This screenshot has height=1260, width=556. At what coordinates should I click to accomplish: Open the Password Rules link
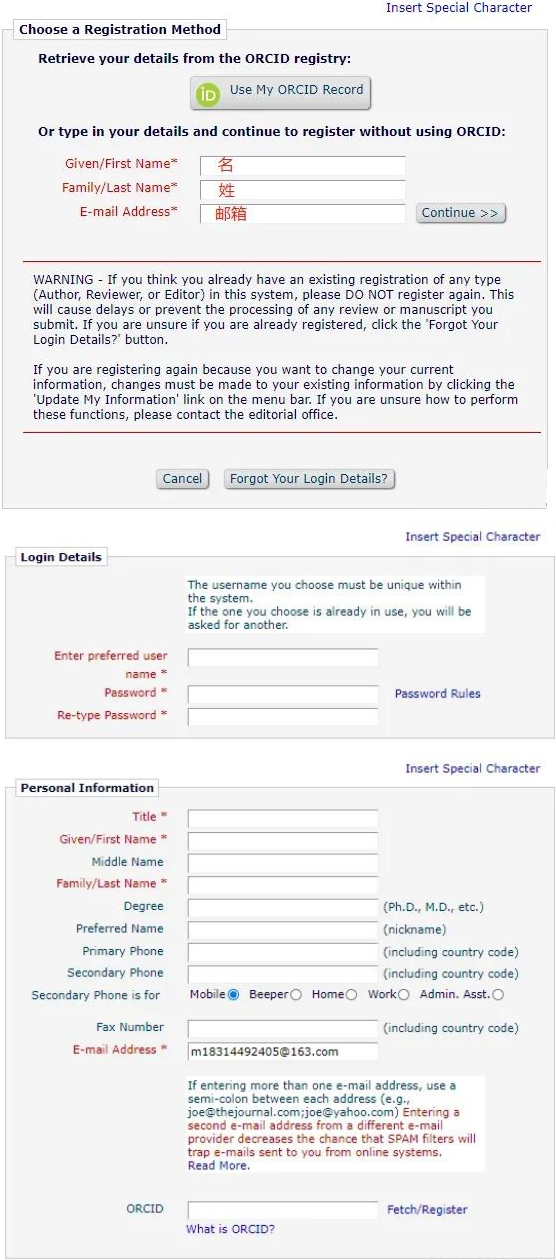click(437, 694)
